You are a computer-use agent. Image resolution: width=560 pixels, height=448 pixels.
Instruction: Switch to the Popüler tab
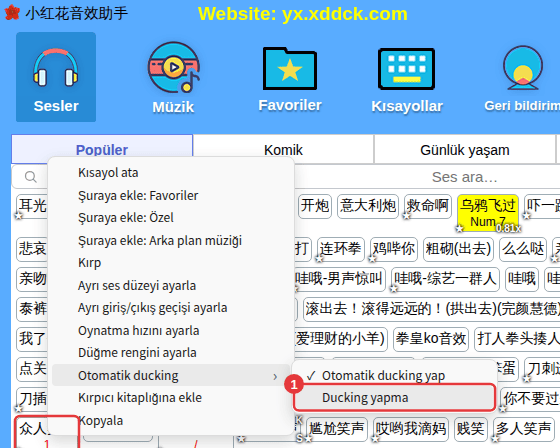pos(102,149)
